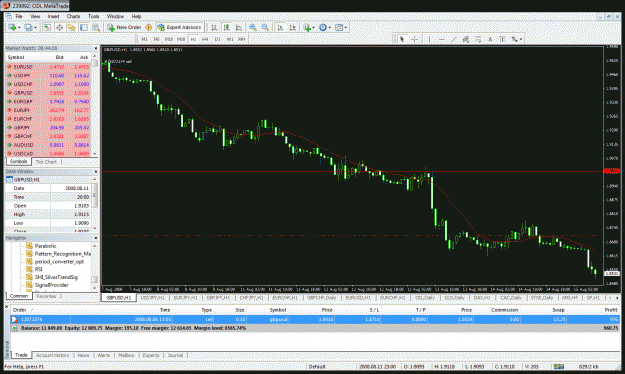Open the Indicators list icon
This screenshot has height=374, width=625.
tap(307, 27)
